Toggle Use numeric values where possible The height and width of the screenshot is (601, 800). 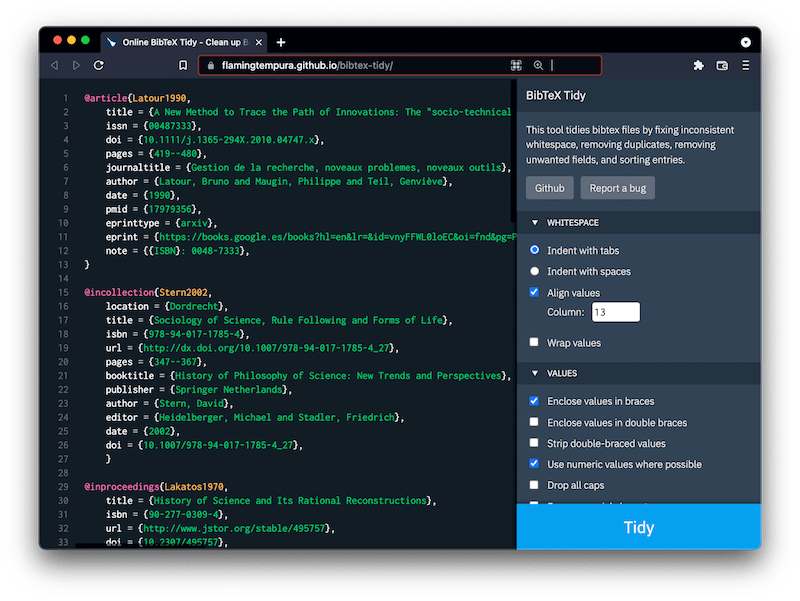[534, 464]
